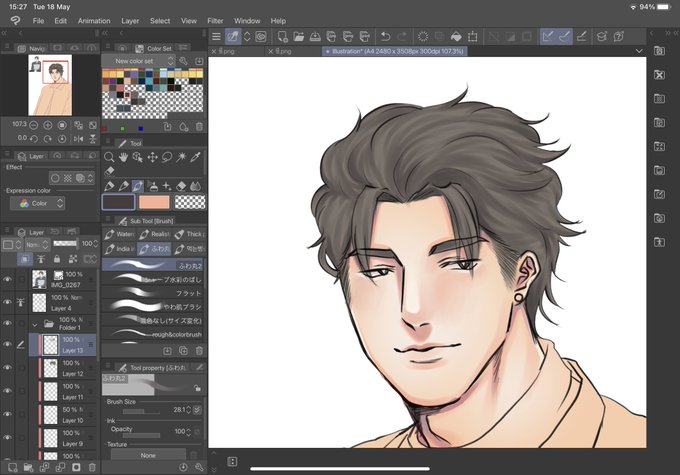Rotate canvas left in Navigator

(33, 139)
